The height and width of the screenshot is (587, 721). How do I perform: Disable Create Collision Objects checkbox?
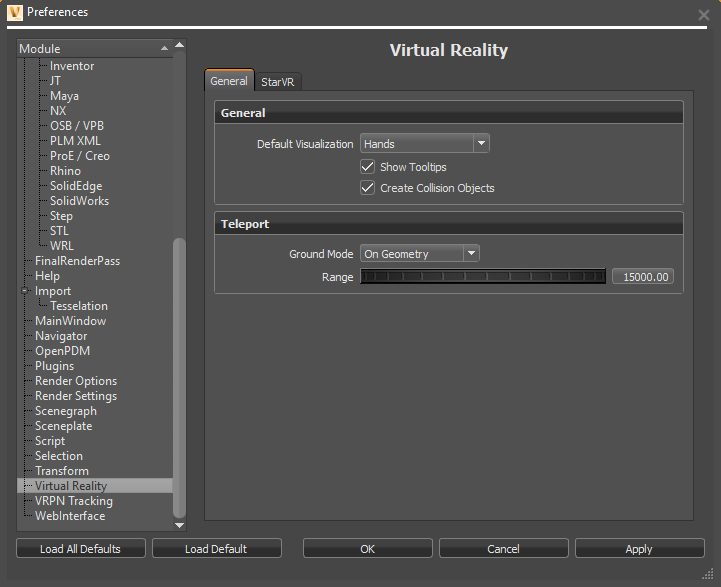click(x=367, y=188)
